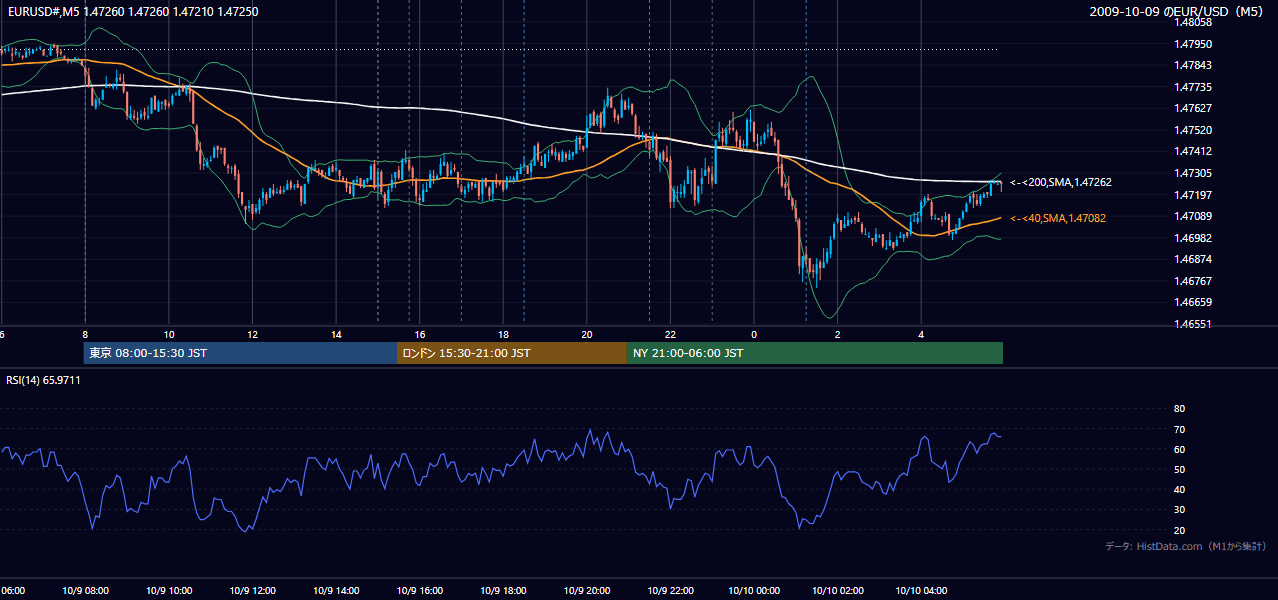Click the 10/9 20:00 bottom time label
The height and width of the screenshot is (600, 1278).
(x=587, y=591)
